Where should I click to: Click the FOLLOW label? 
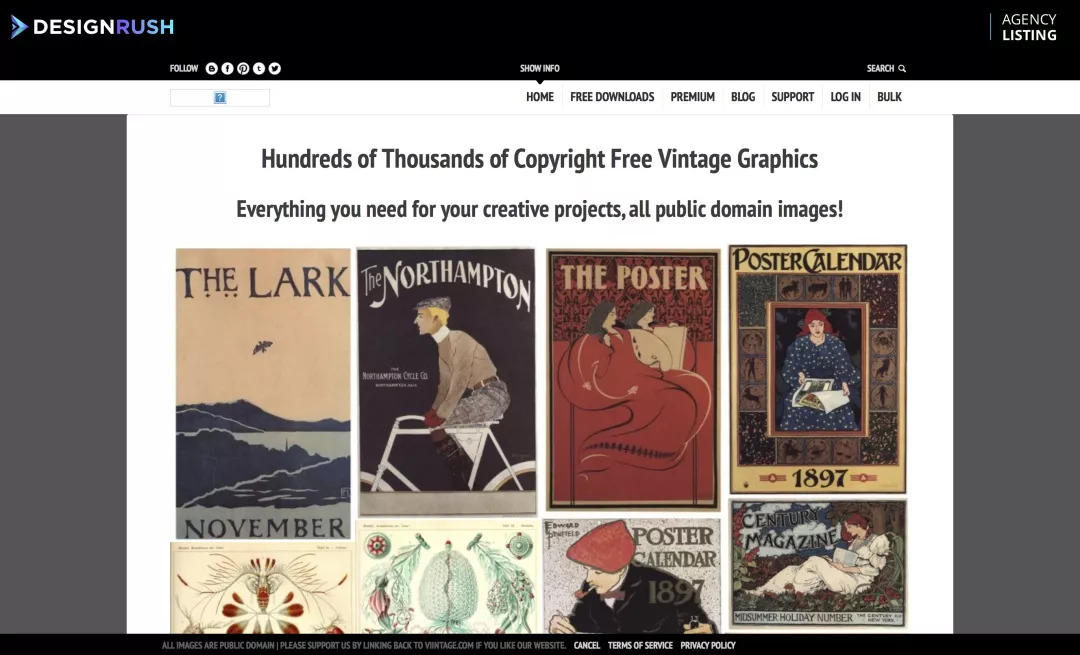184,68
